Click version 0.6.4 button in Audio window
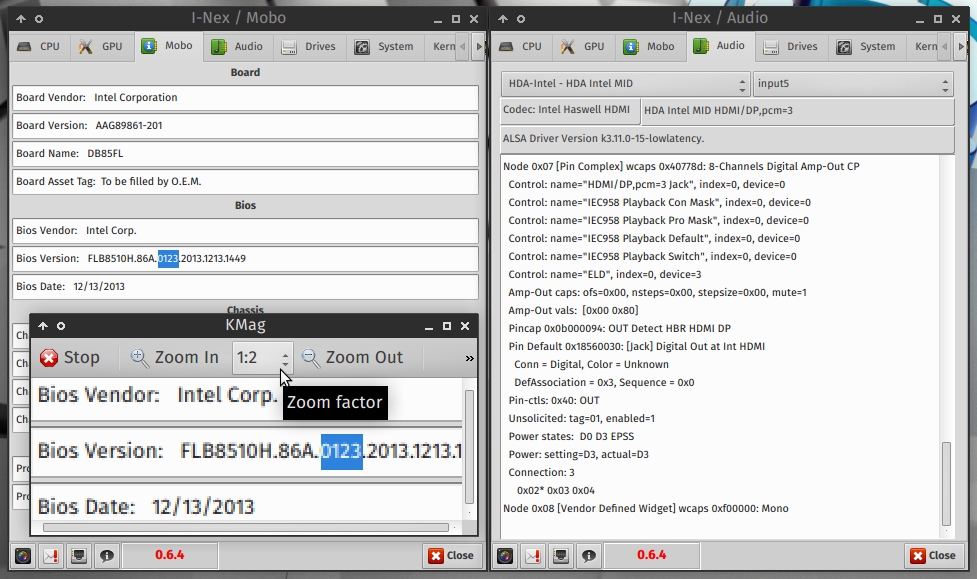The width and height of the screenshot is (977, 579). pyautogui.click(x=652, y=555)
